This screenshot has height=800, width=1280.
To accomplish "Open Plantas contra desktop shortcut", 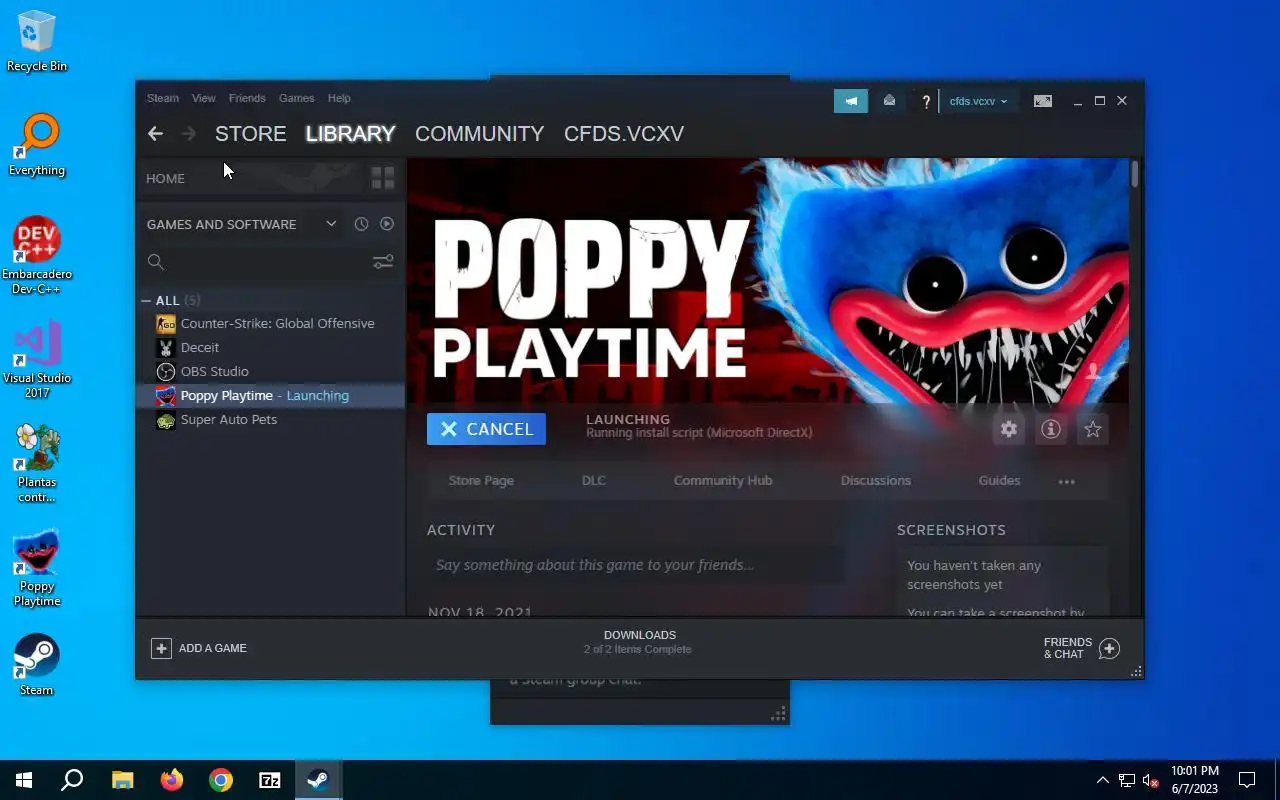I will pyautogui.click(x=37, y=463).
